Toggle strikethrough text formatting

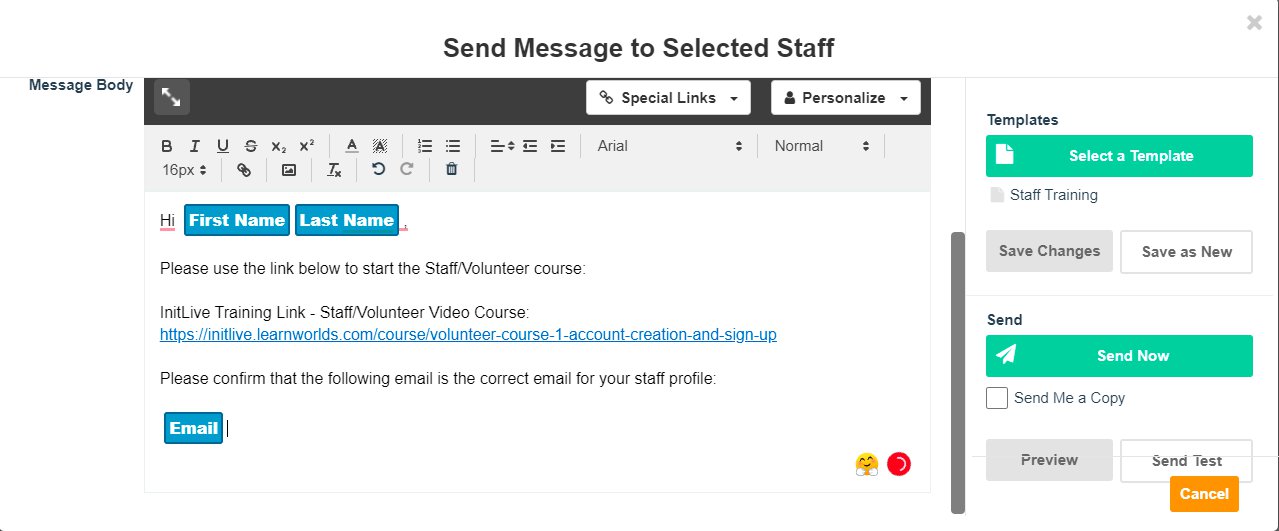tap(251, 146)
